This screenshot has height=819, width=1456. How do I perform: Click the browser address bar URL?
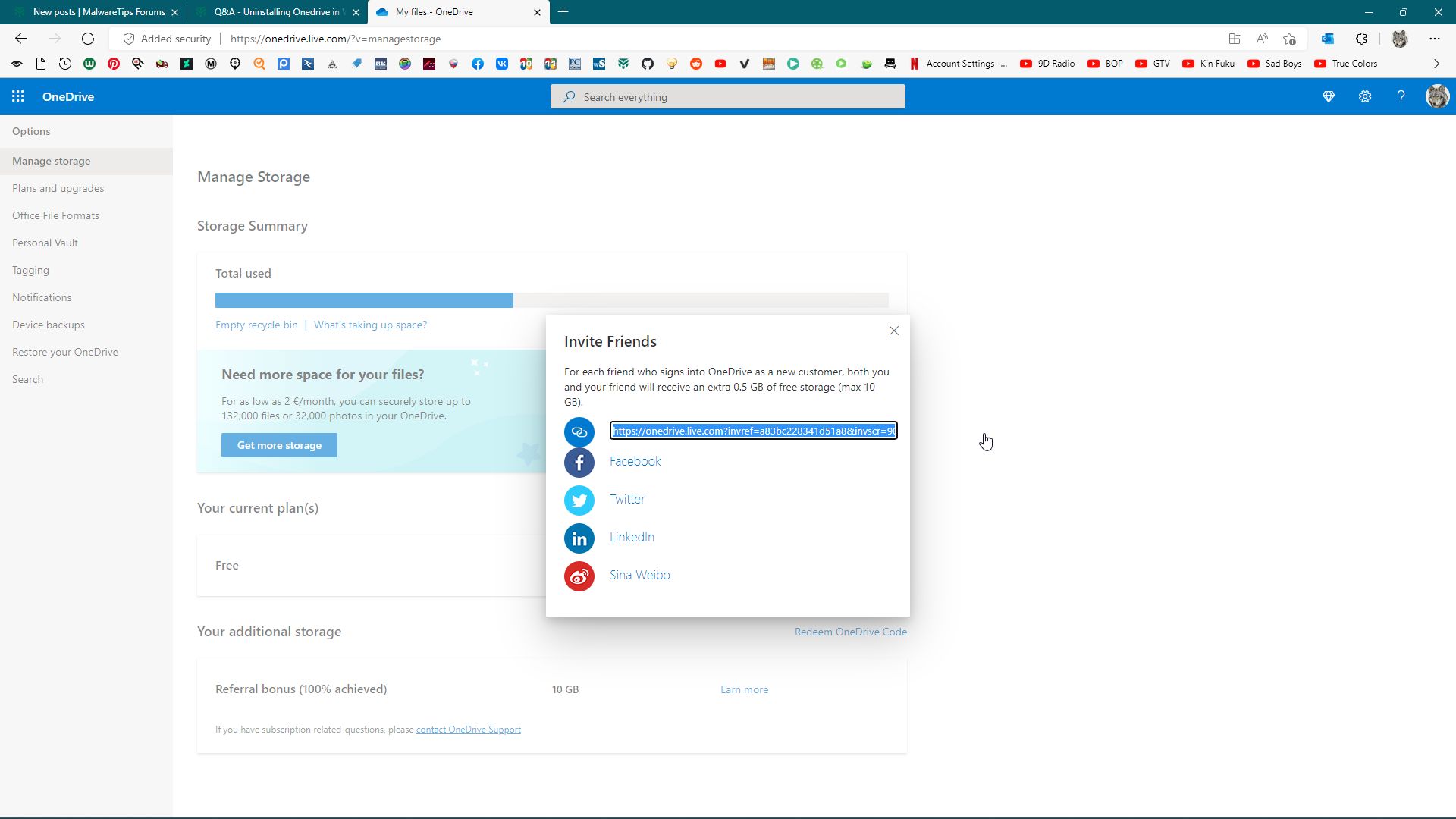tap(335, 39)
